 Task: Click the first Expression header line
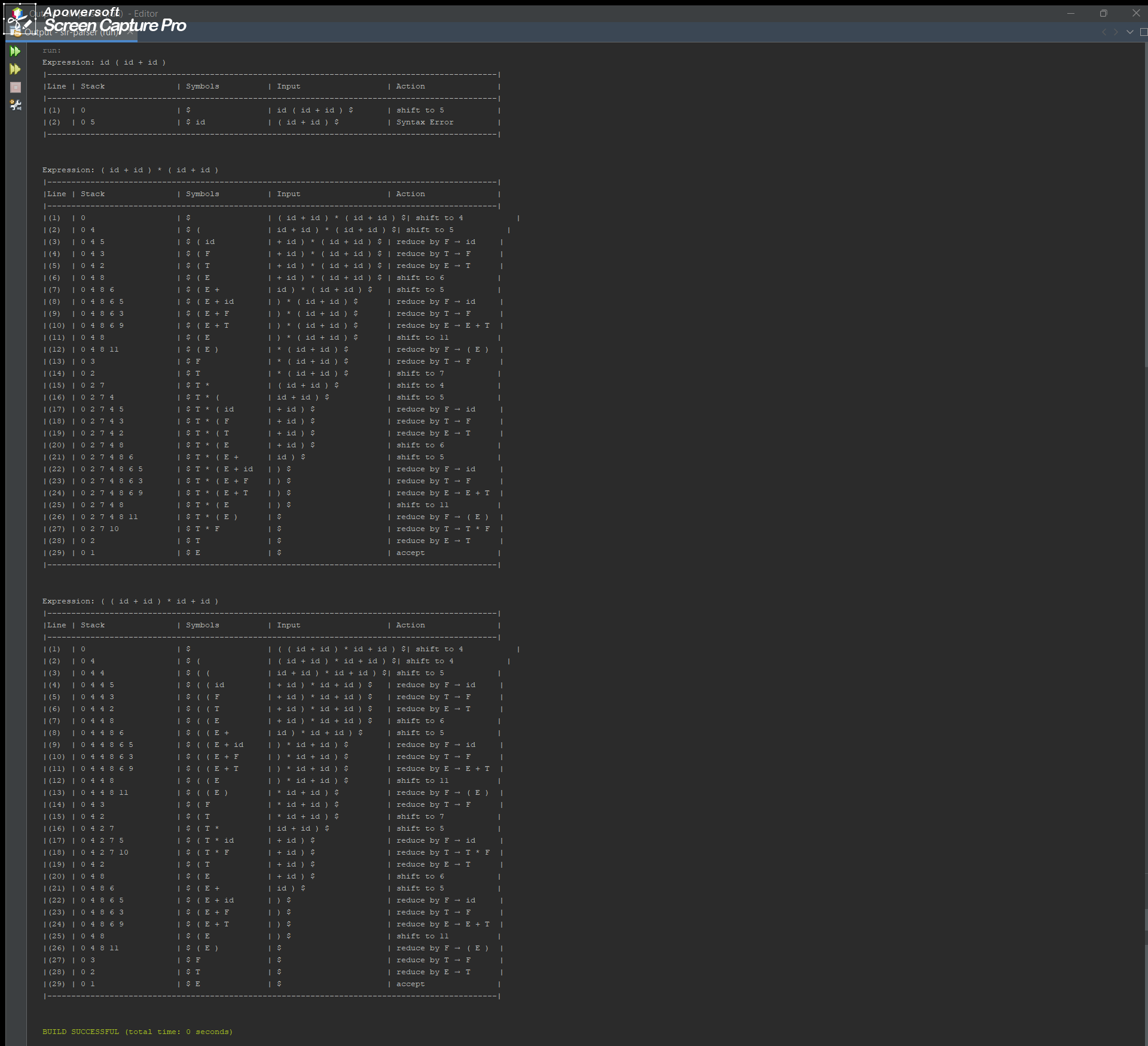click(x=104, y=63)
